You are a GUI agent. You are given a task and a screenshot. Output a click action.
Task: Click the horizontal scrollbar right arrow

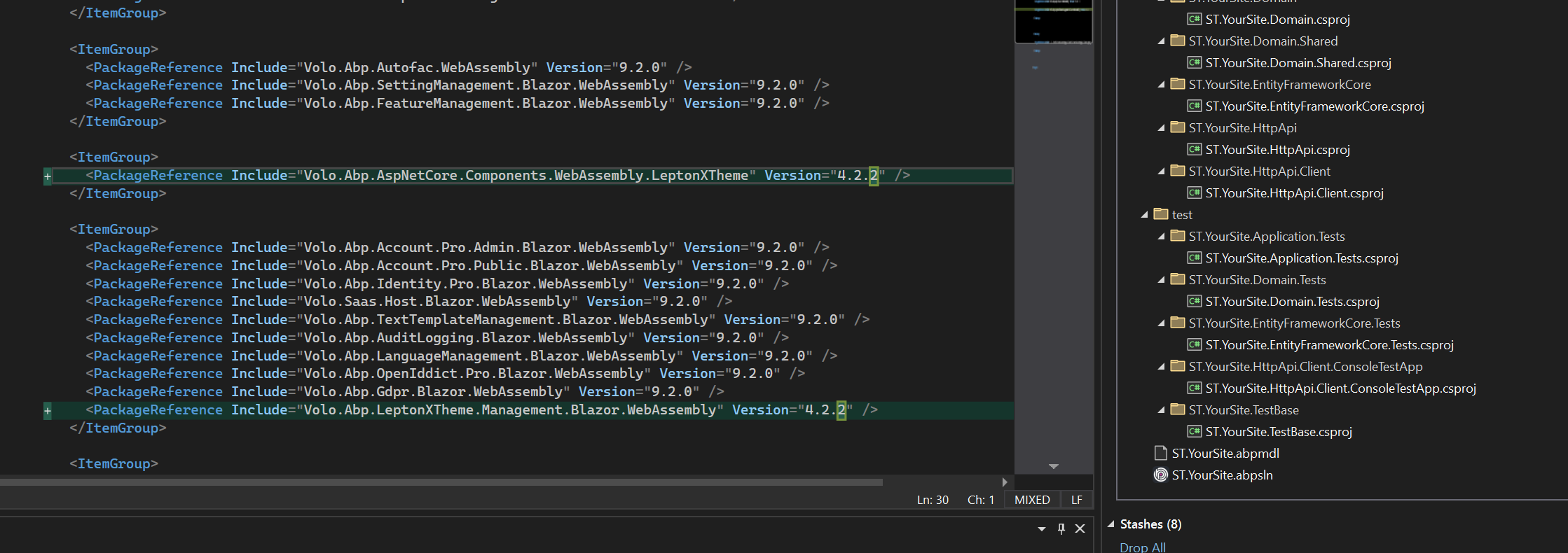click(1005, 482)
